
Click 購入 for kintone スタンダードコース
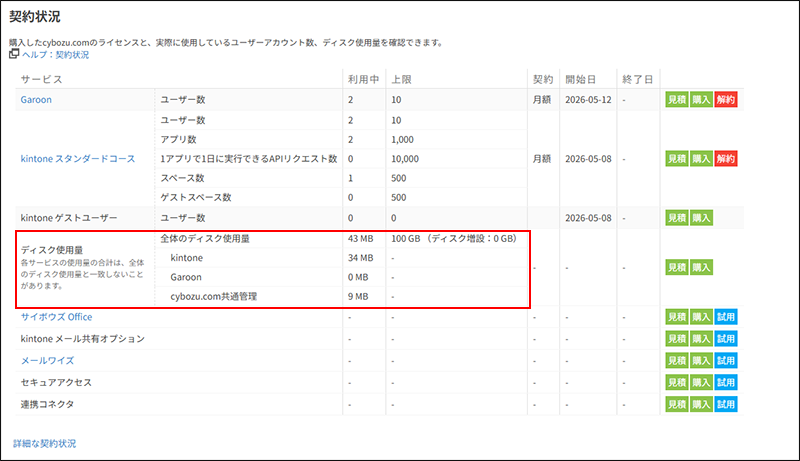pos(701,159)
